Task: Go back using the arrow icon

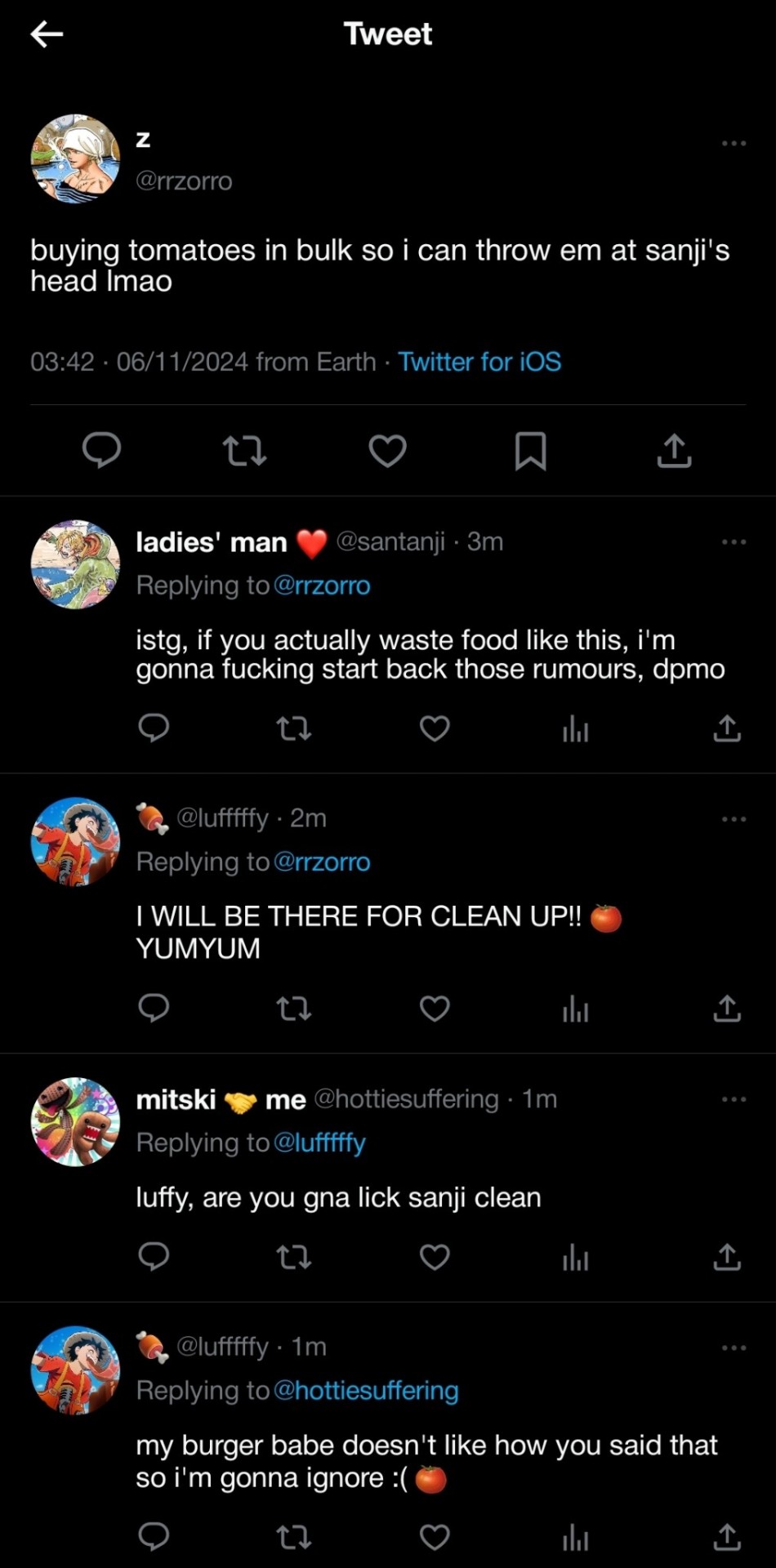Action: tap(47, 33)
